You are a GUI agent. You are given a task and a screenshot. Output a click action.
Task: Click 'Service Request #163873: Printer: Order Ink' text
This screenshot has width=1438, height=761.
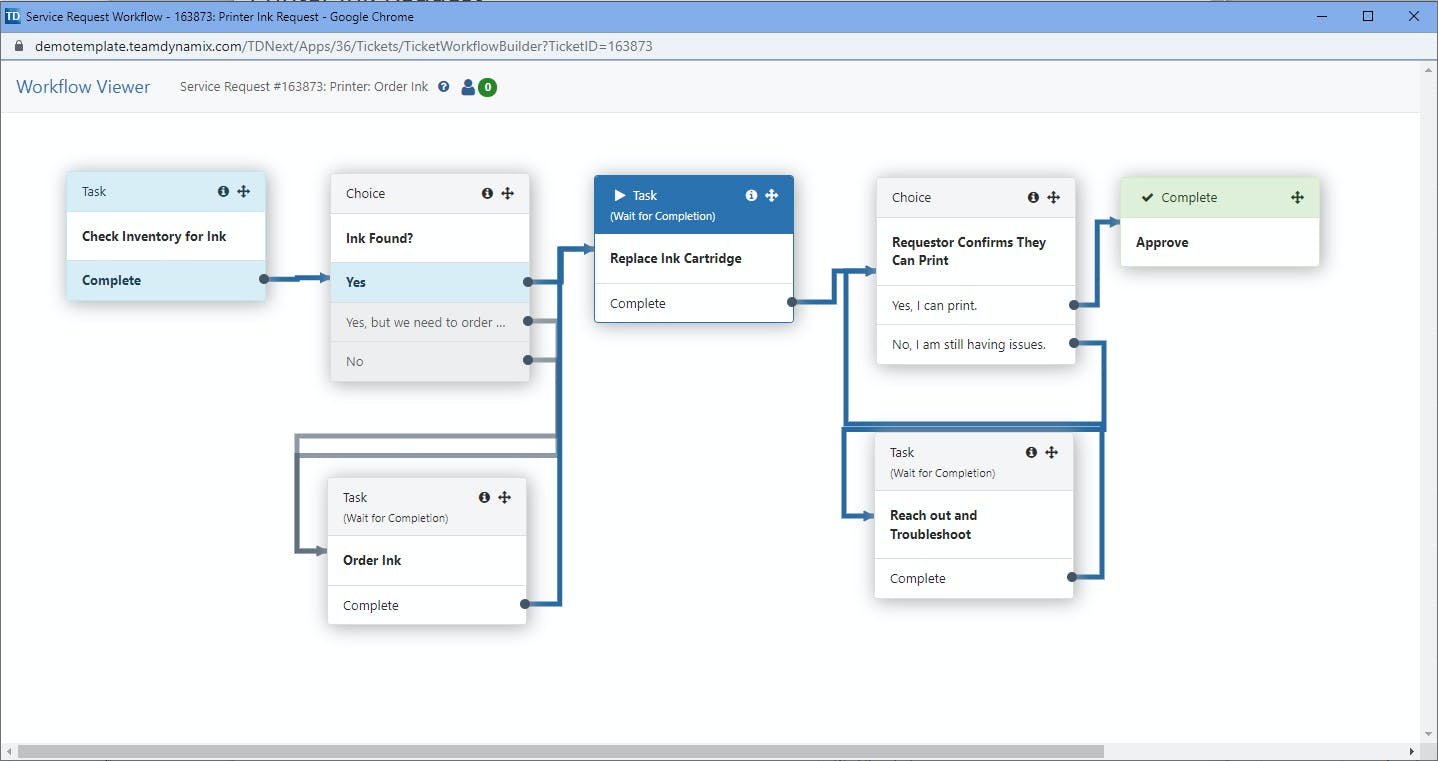304,87
